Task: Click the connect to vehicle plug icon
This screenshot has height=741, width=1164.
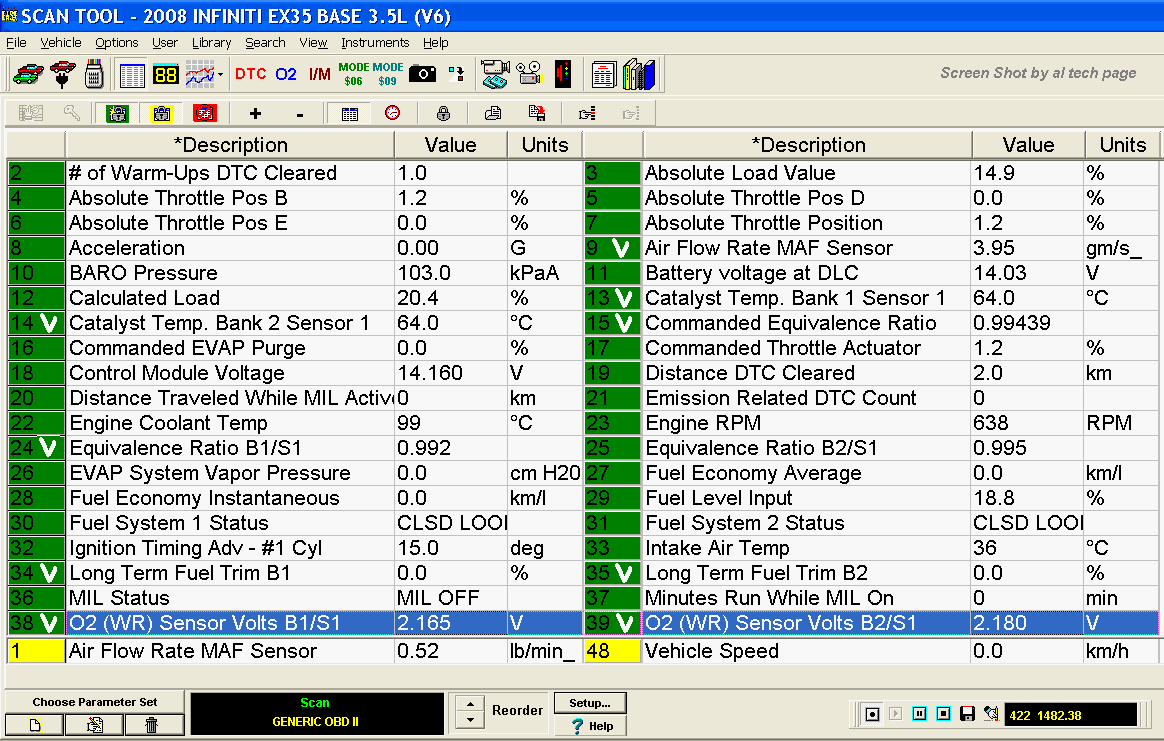Action: pyautogui.click(x=62, y=74)
